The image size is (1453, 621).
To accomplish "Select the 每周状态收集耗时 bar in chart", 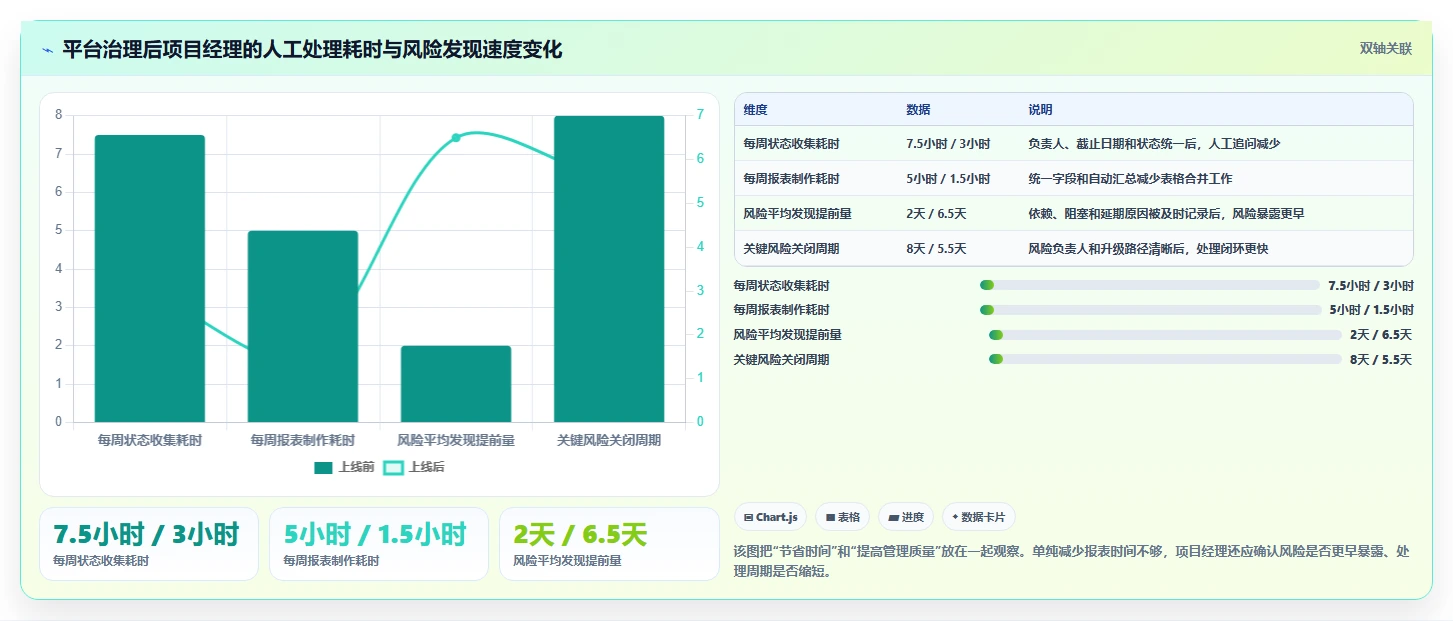I will tap(150, 278).
